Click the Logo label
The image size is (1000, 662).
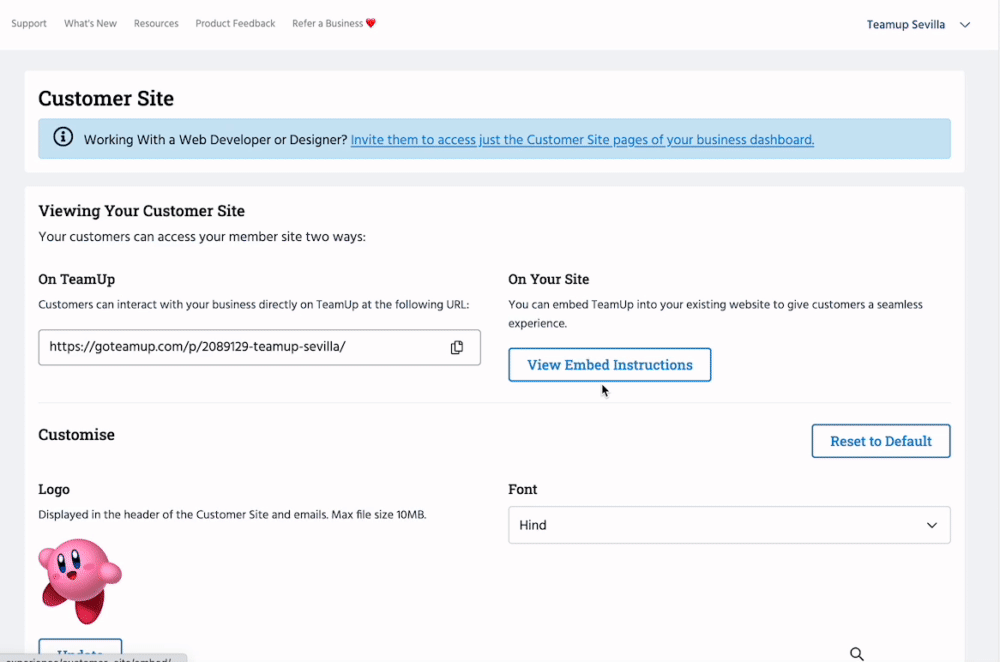(54, 489)
